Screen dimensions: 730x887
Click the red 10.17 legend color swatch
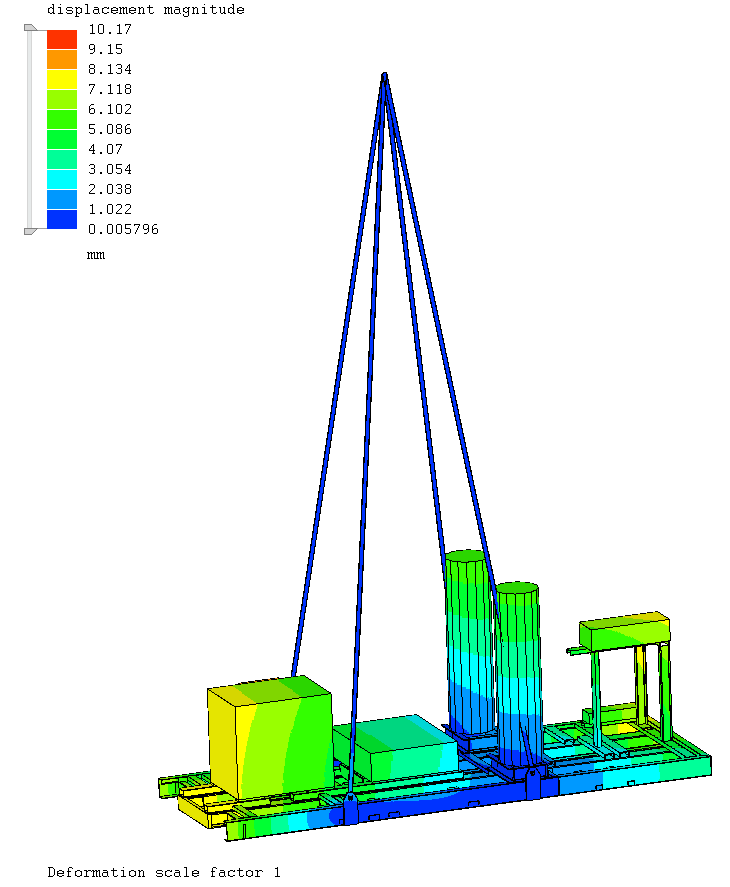(x=62, y=39)
